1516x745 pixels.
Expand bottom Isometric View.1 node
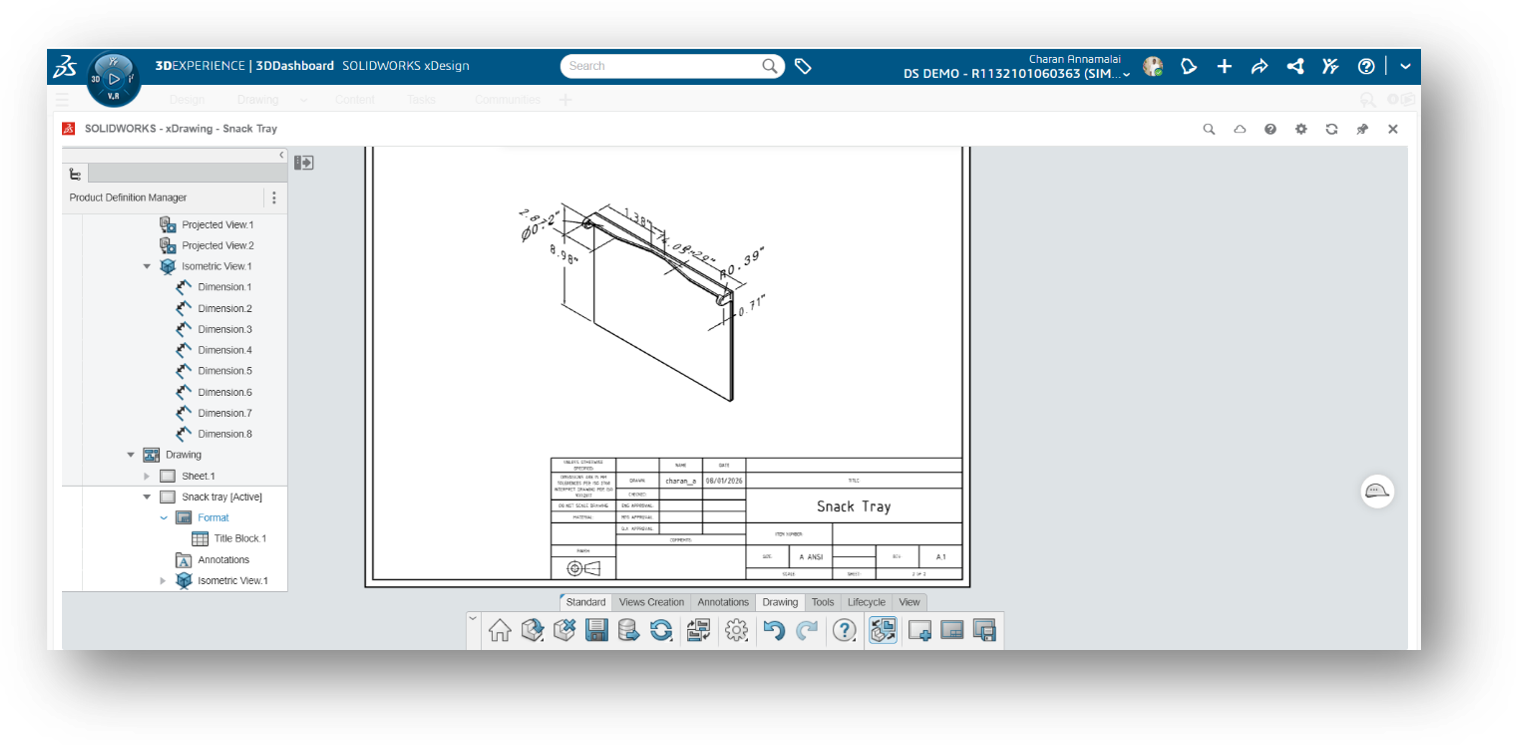pos(164,581)
